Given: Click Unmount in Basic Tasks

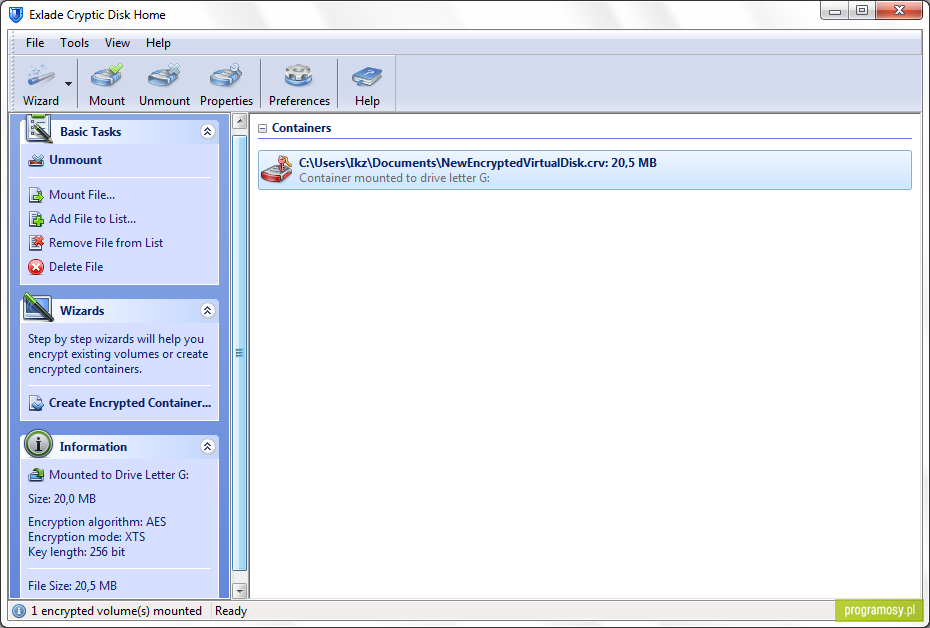Looking at the screenshot, I should [x=75, y=160].
